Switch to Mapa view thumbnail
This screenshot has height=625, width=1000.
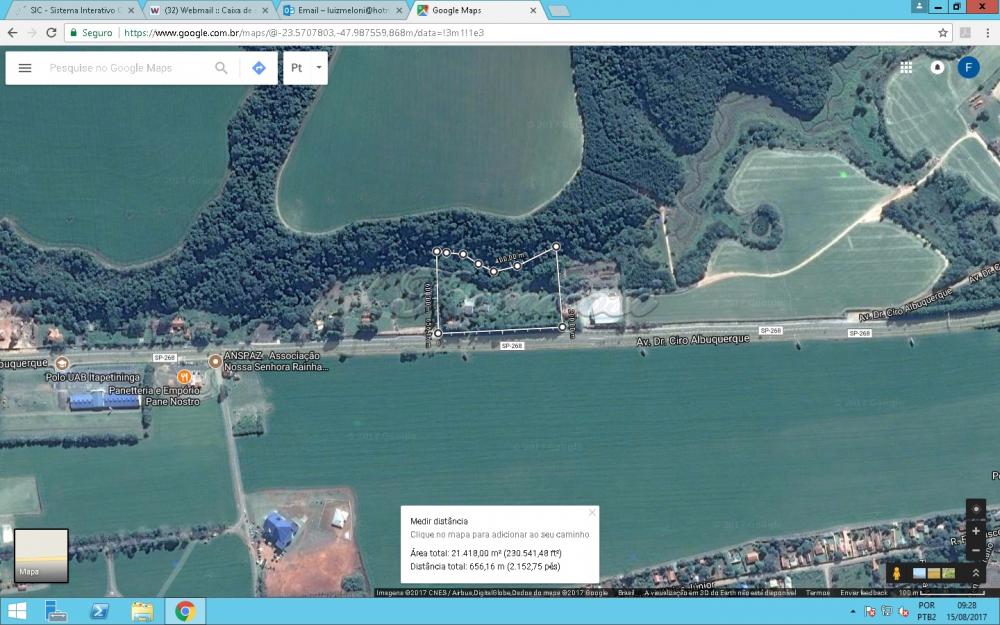[x=41, y=555]
